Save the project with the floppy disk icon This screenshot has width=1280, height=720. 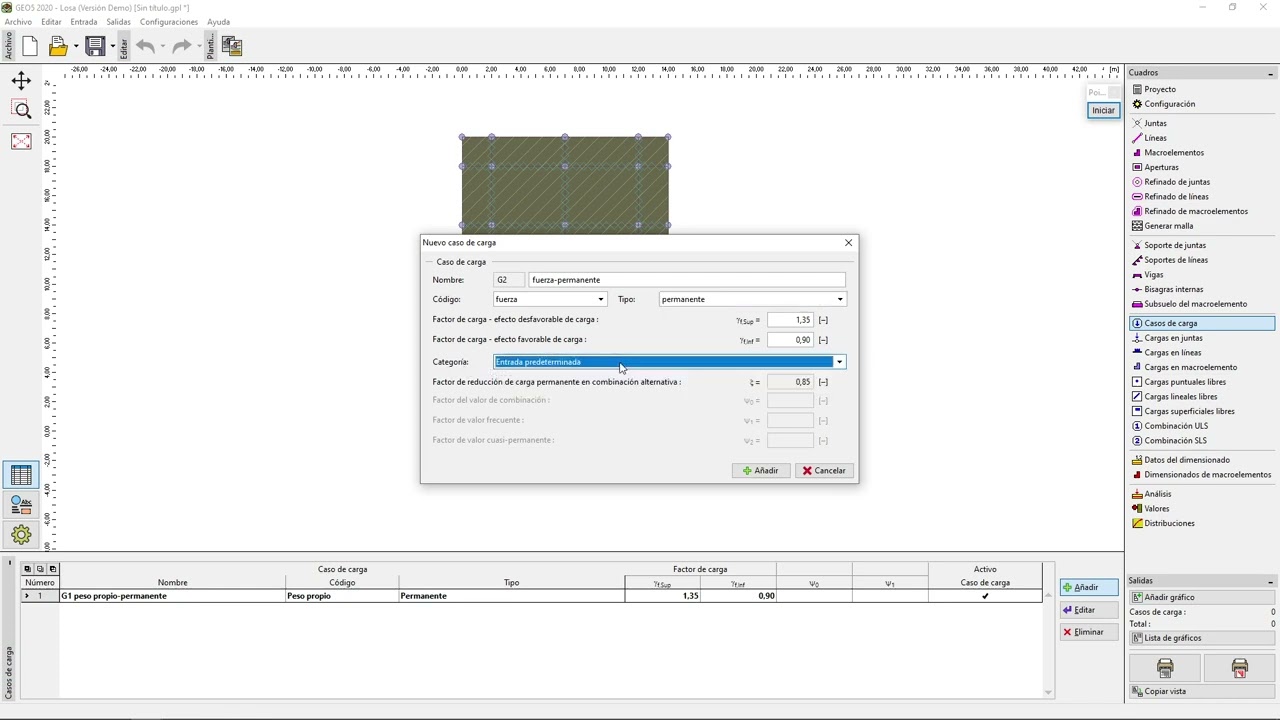click(x=95, y=46)
